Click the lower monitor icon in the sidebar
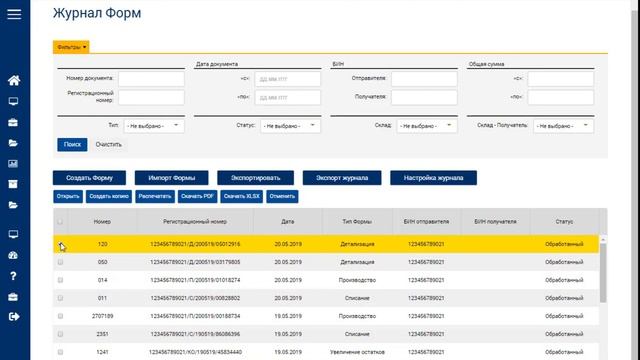 tap(13, 234)
